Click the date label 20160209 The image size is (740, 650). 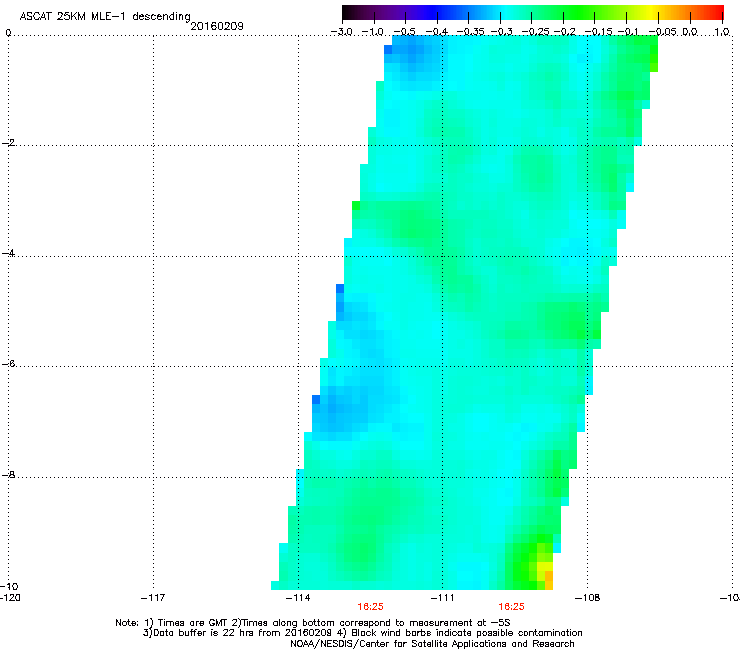point(217,26)
